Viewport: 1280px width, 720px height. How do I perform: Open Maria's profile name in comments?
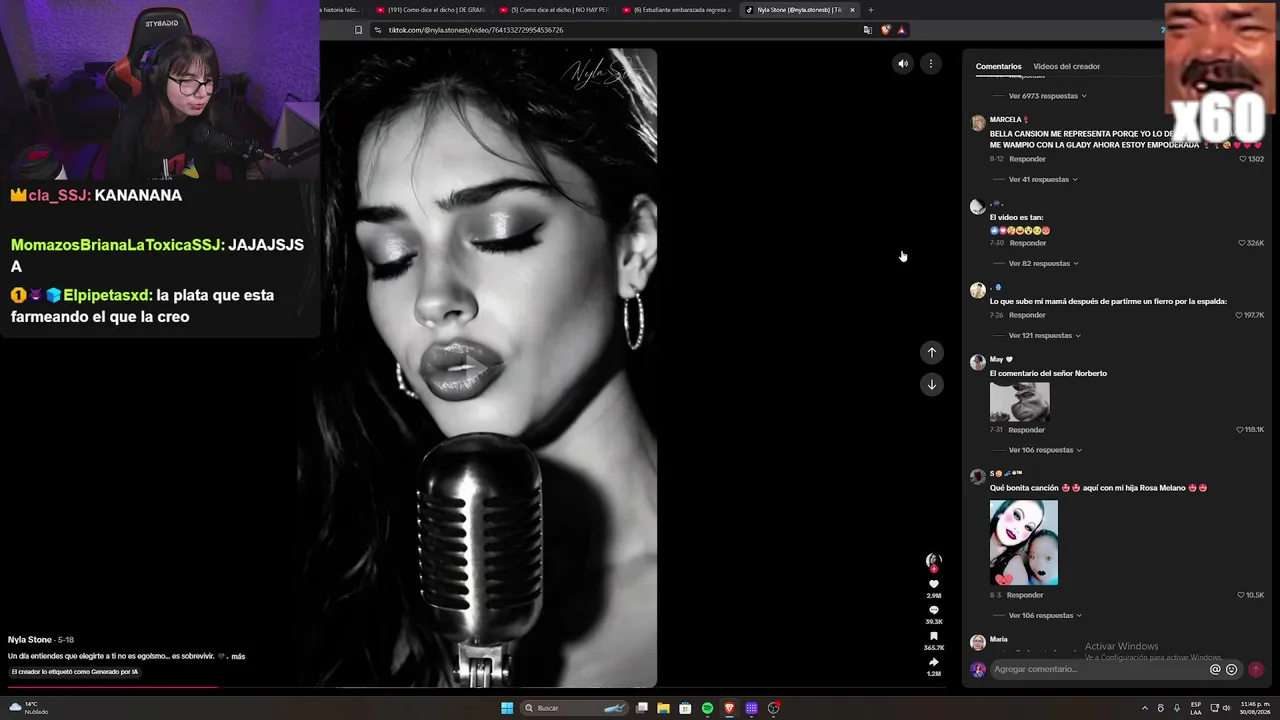tap(999, 639)
